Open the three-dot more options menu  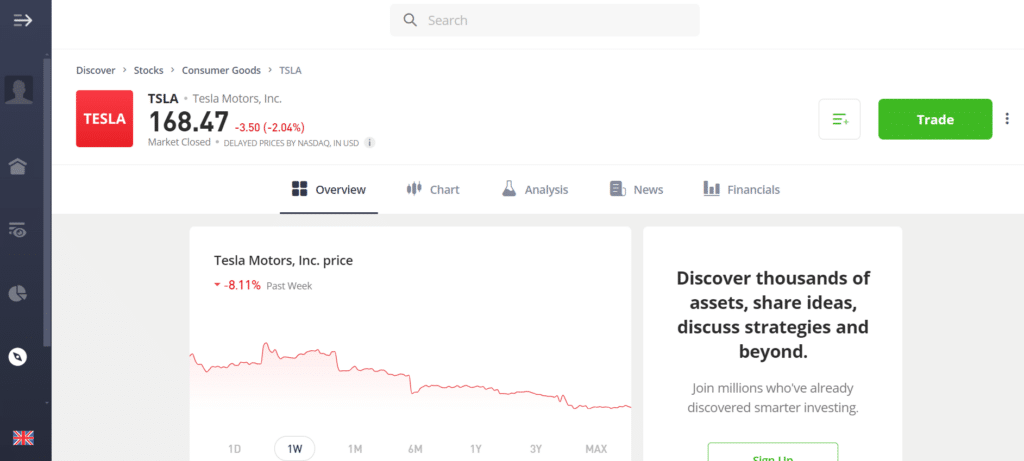1006,120
